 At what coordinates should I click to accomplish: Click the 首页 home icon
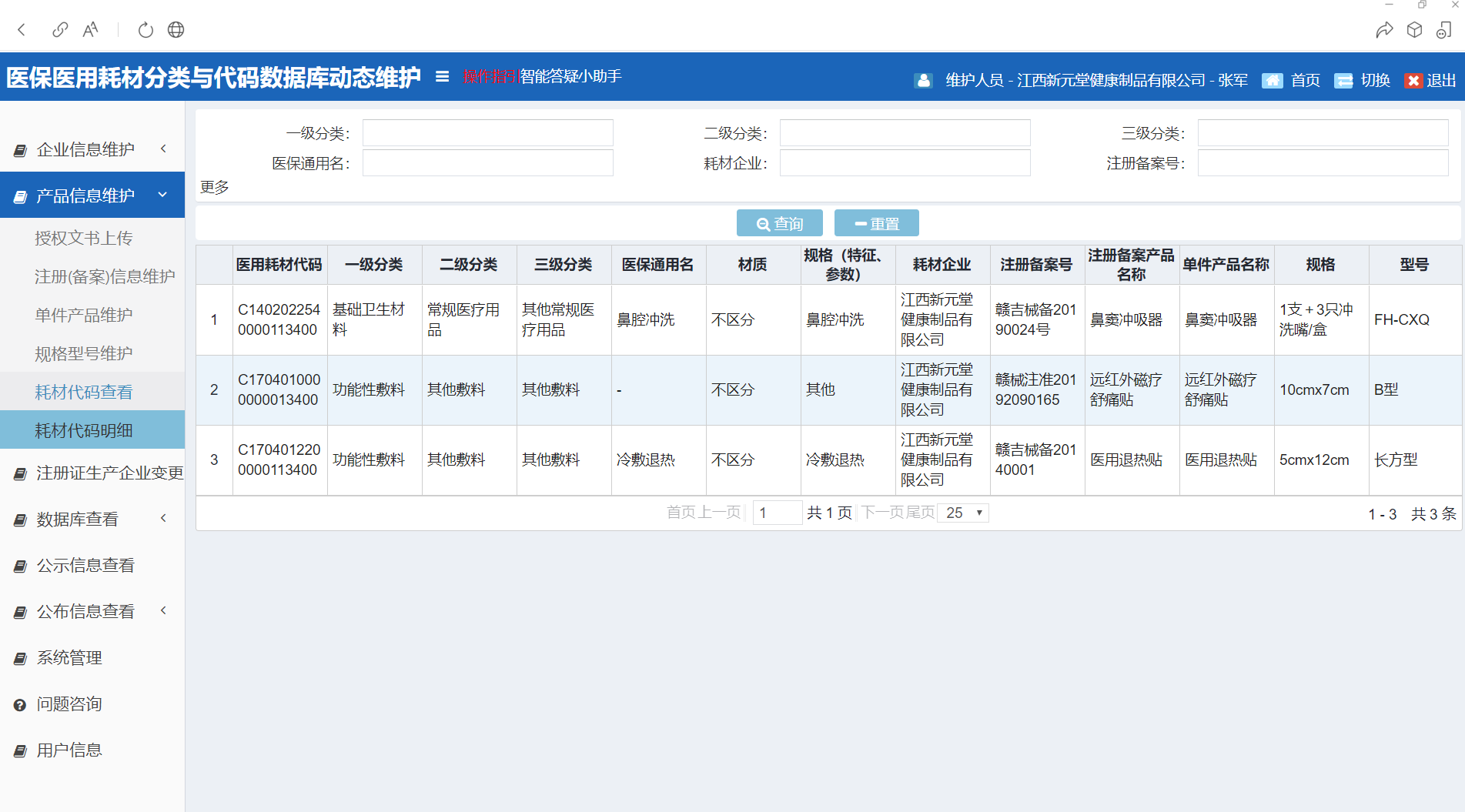[1273, 81]
